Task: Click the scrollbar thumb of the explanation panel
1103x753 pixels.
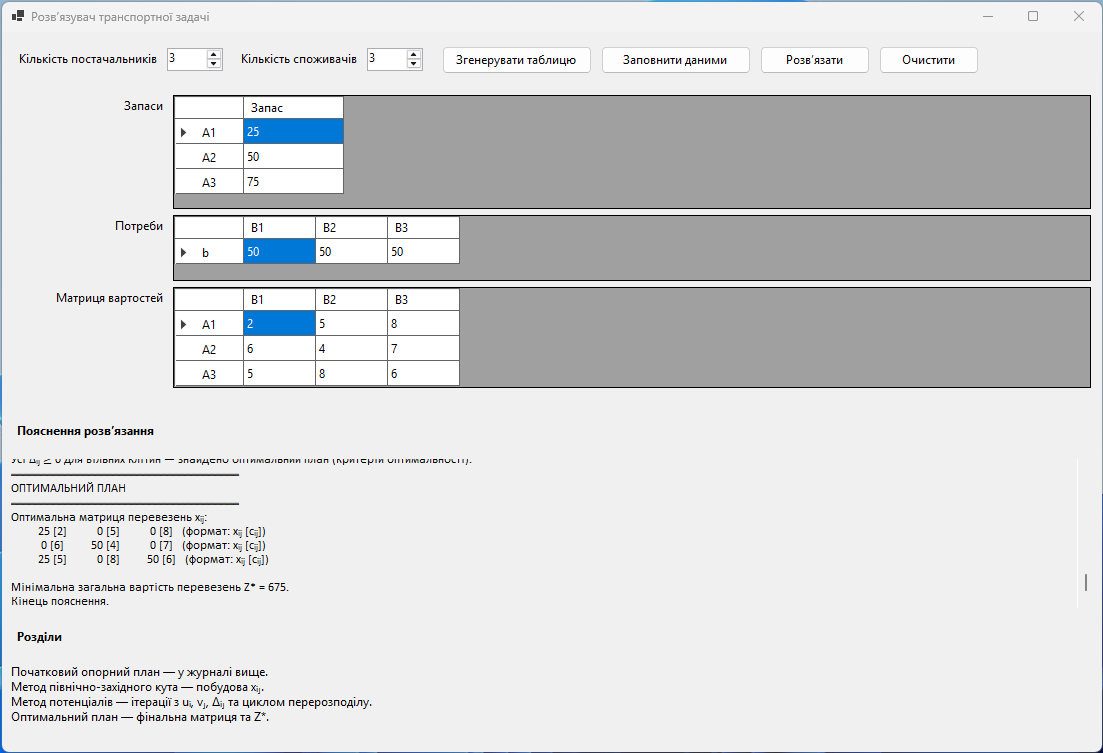Action: 1086,582
